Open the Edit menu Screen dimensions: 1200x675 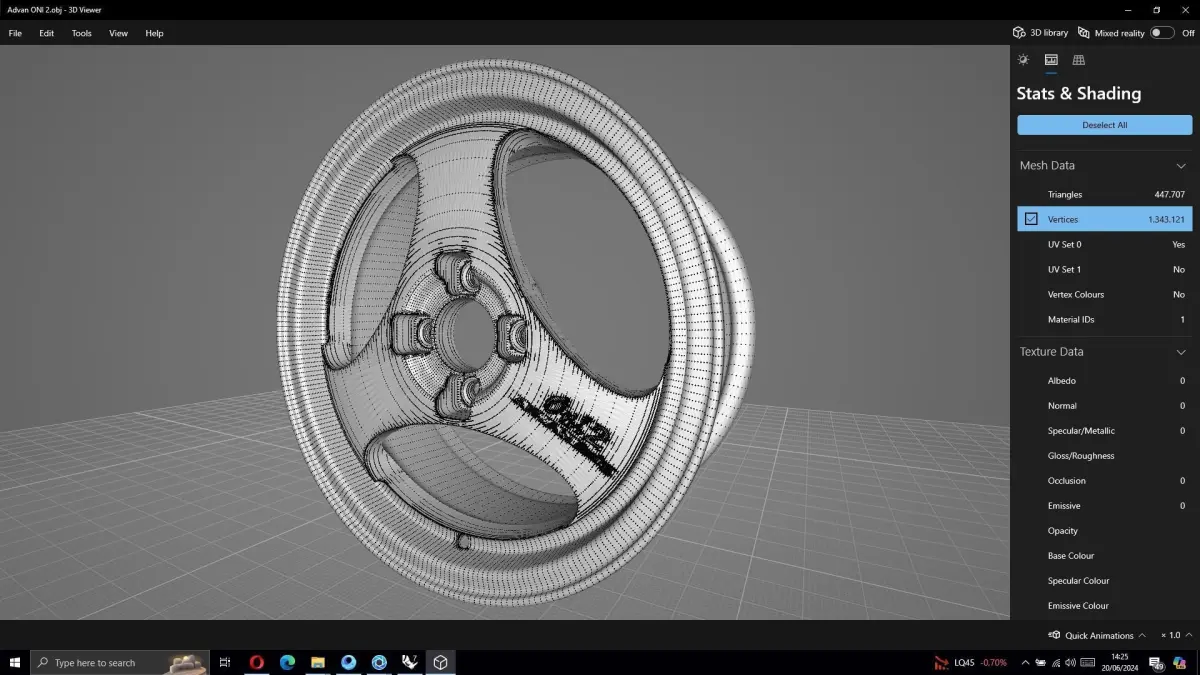click(x=47, y=33)
